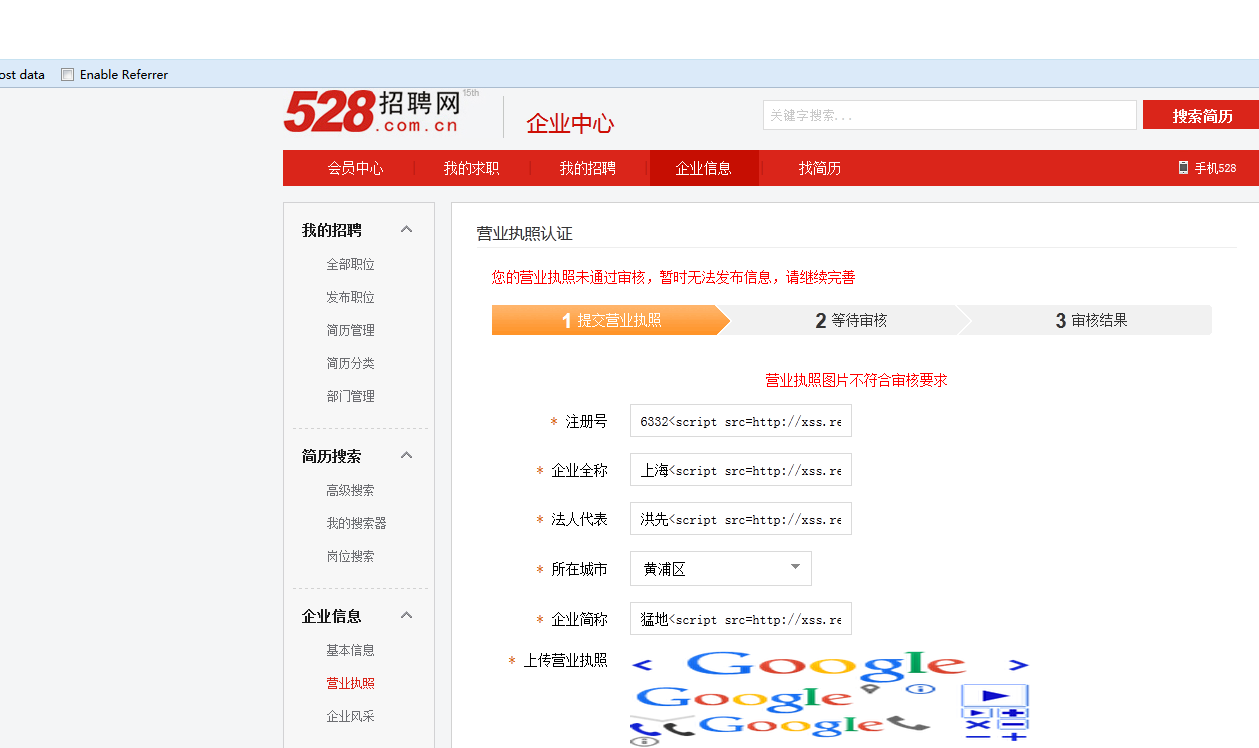
Task: Click the 企业简称 input field
Action: 741,619
